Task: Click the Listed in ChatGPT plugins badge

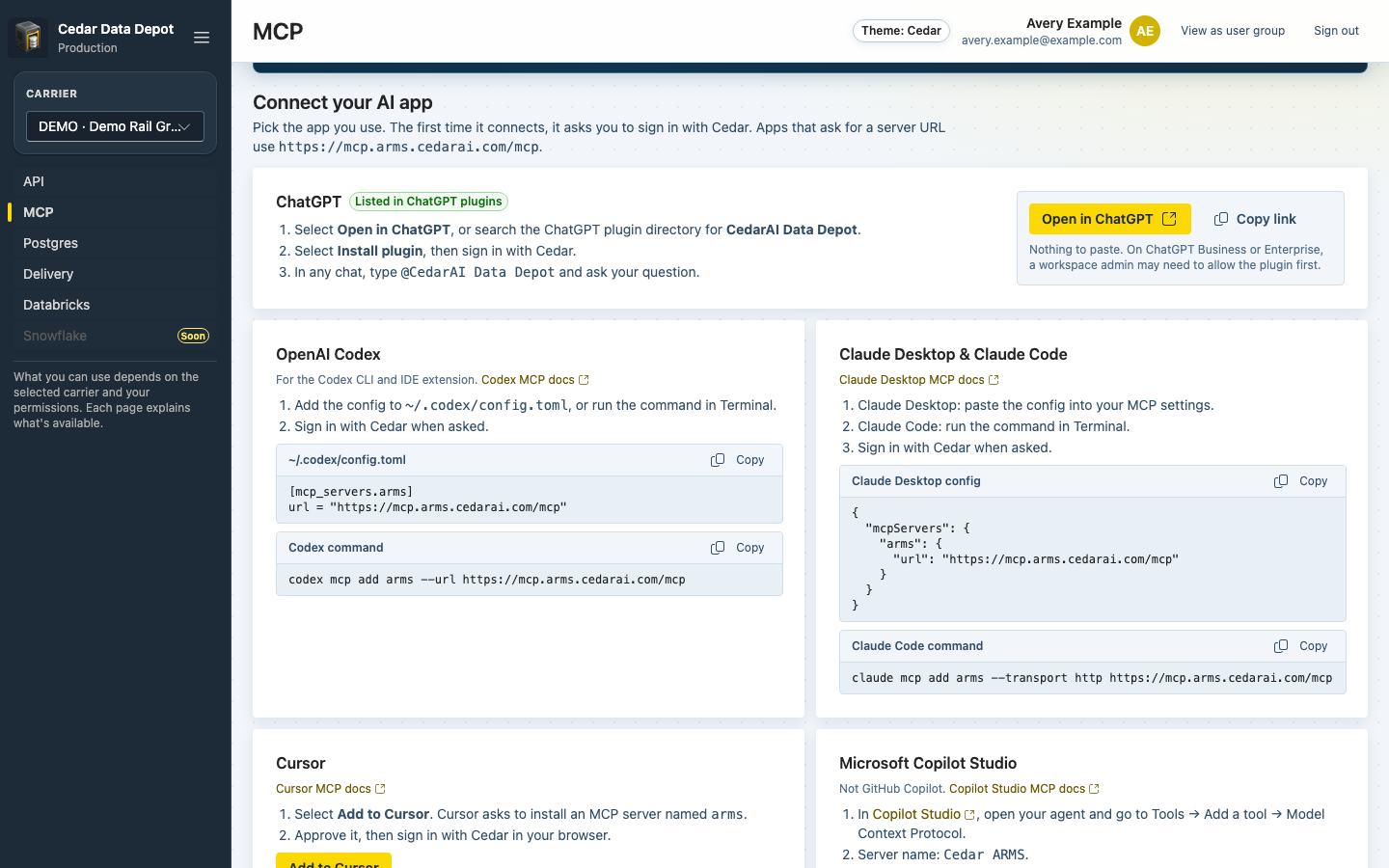Action: point(428,202)
